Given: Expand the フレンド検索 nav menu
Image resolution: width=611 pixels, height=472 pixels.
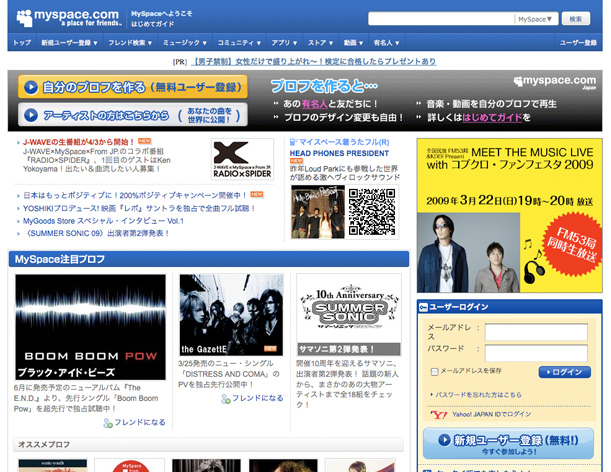Looking at the screenshot, I should (130, 42).
